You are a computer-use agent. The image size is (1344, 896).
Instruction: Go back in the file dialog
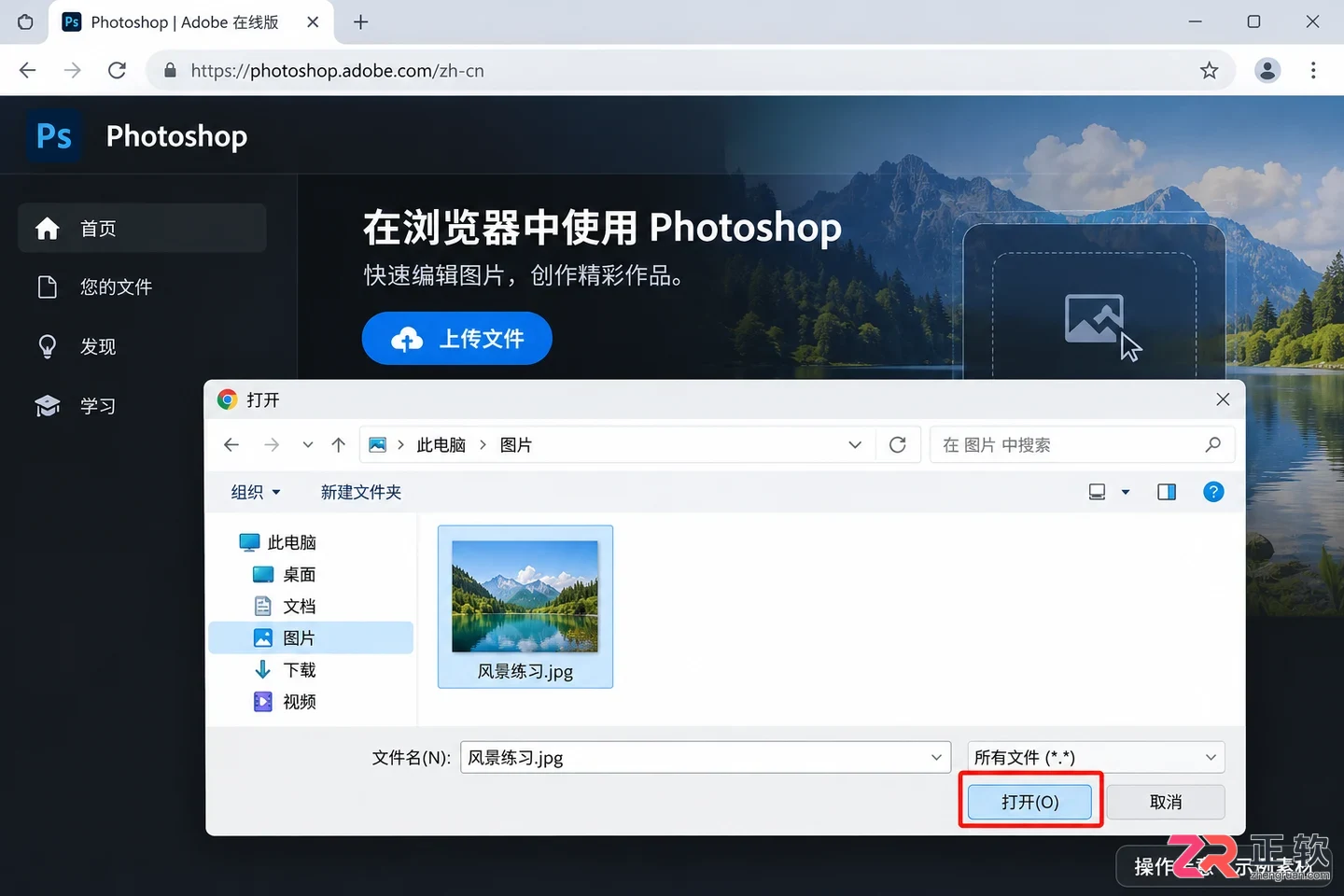tap(231, 445)
